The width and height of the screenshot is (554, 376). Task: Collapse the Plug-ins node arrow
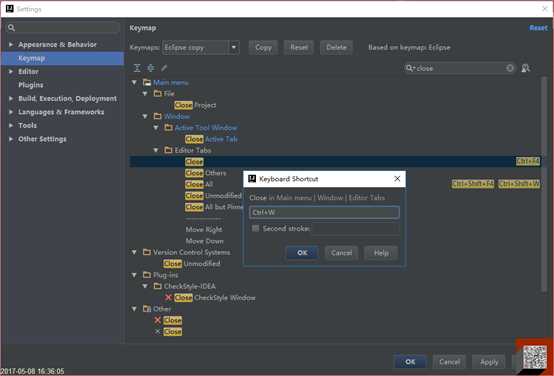click(134, 275)
